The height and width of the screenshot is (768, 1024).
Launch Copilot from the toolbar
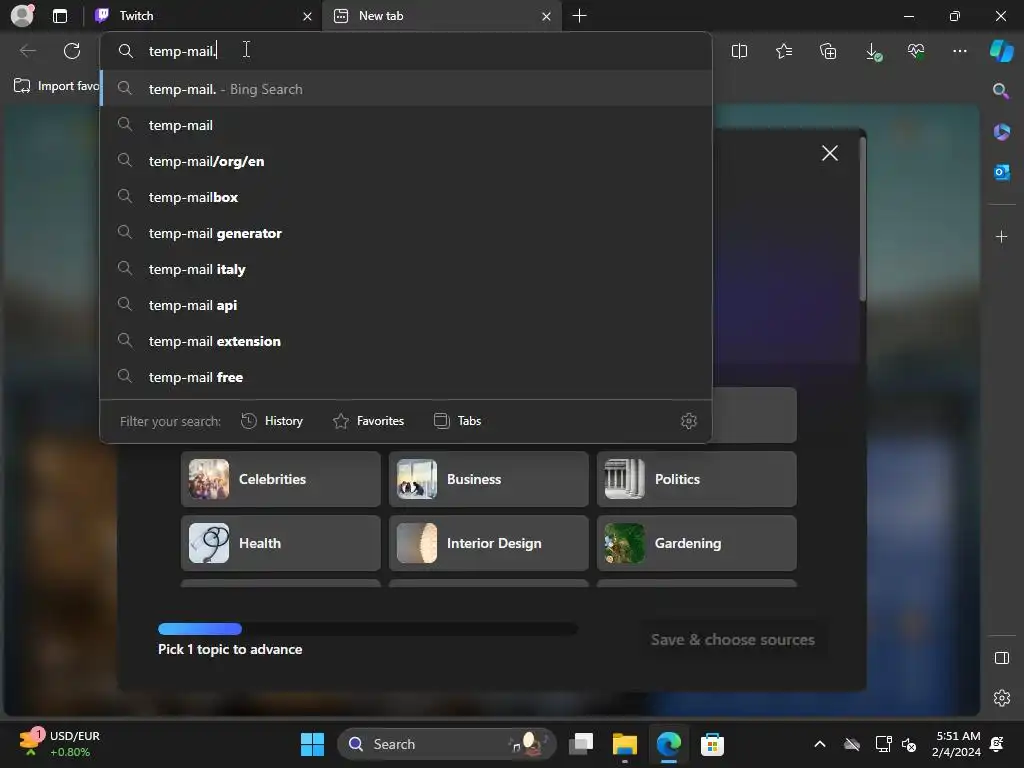pyautogui.click(x=1001, y=51)
